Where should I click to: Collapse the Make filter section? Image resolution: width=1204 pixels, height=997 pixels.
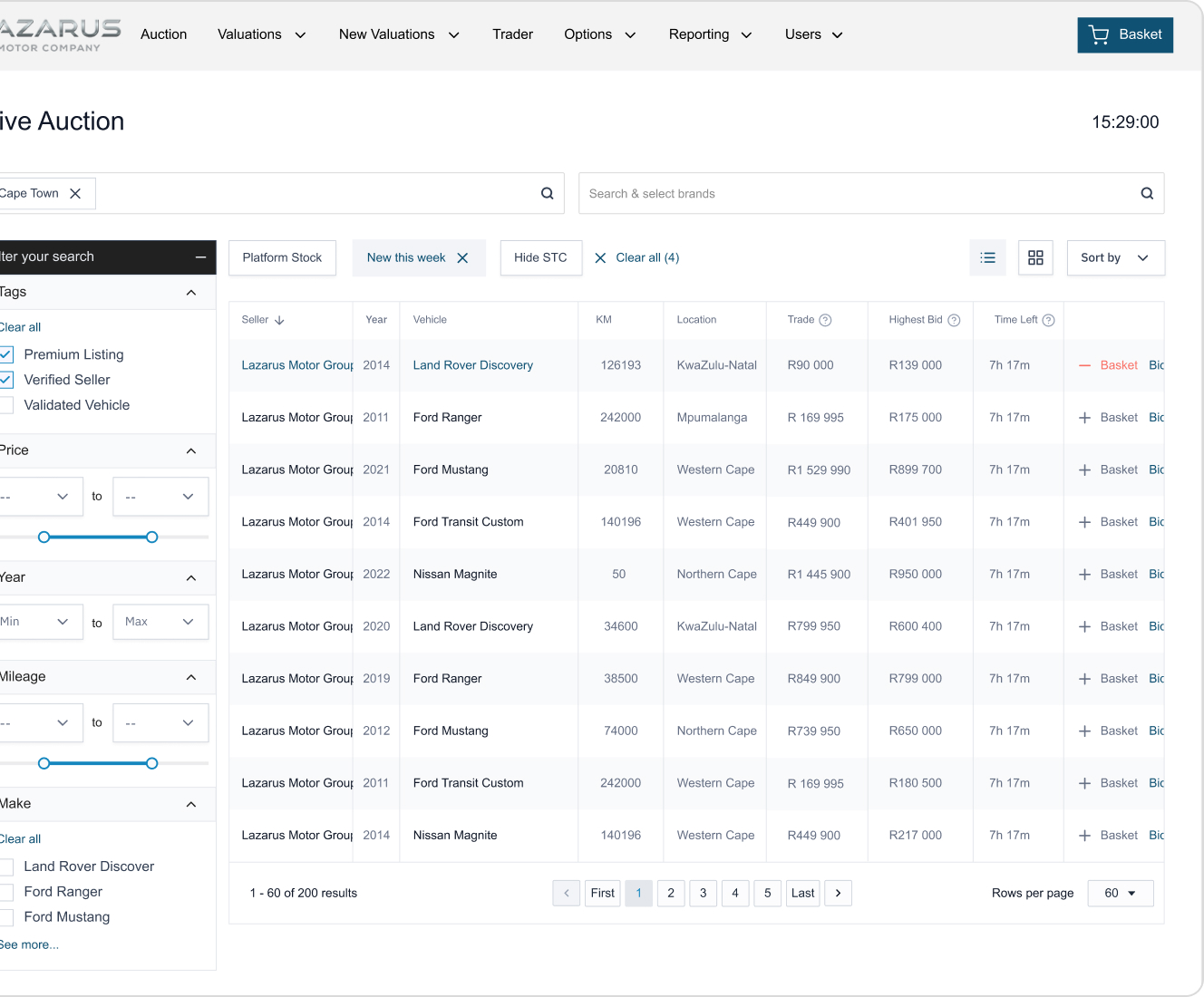(191, 805)
